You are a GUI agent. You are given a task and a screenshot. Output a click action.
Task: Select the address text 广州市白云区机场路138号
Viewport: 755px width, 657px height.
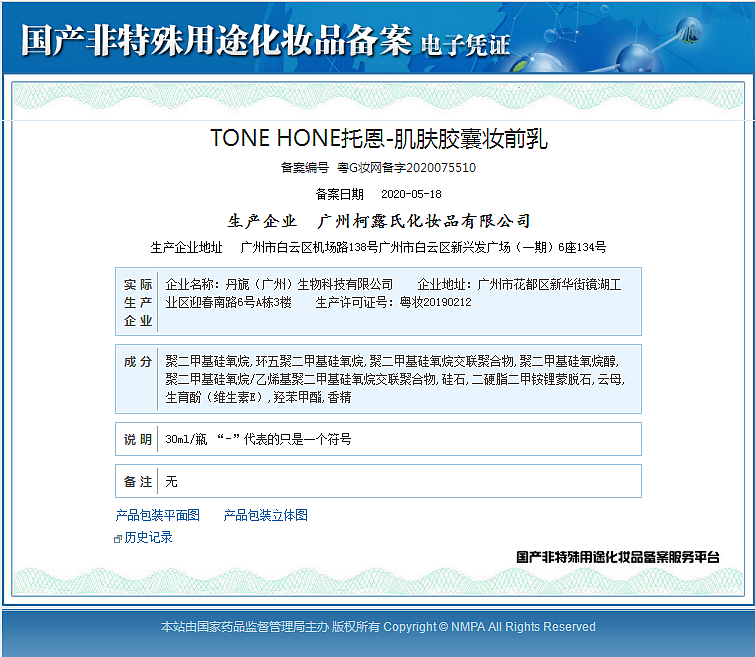tap(310, 248)
